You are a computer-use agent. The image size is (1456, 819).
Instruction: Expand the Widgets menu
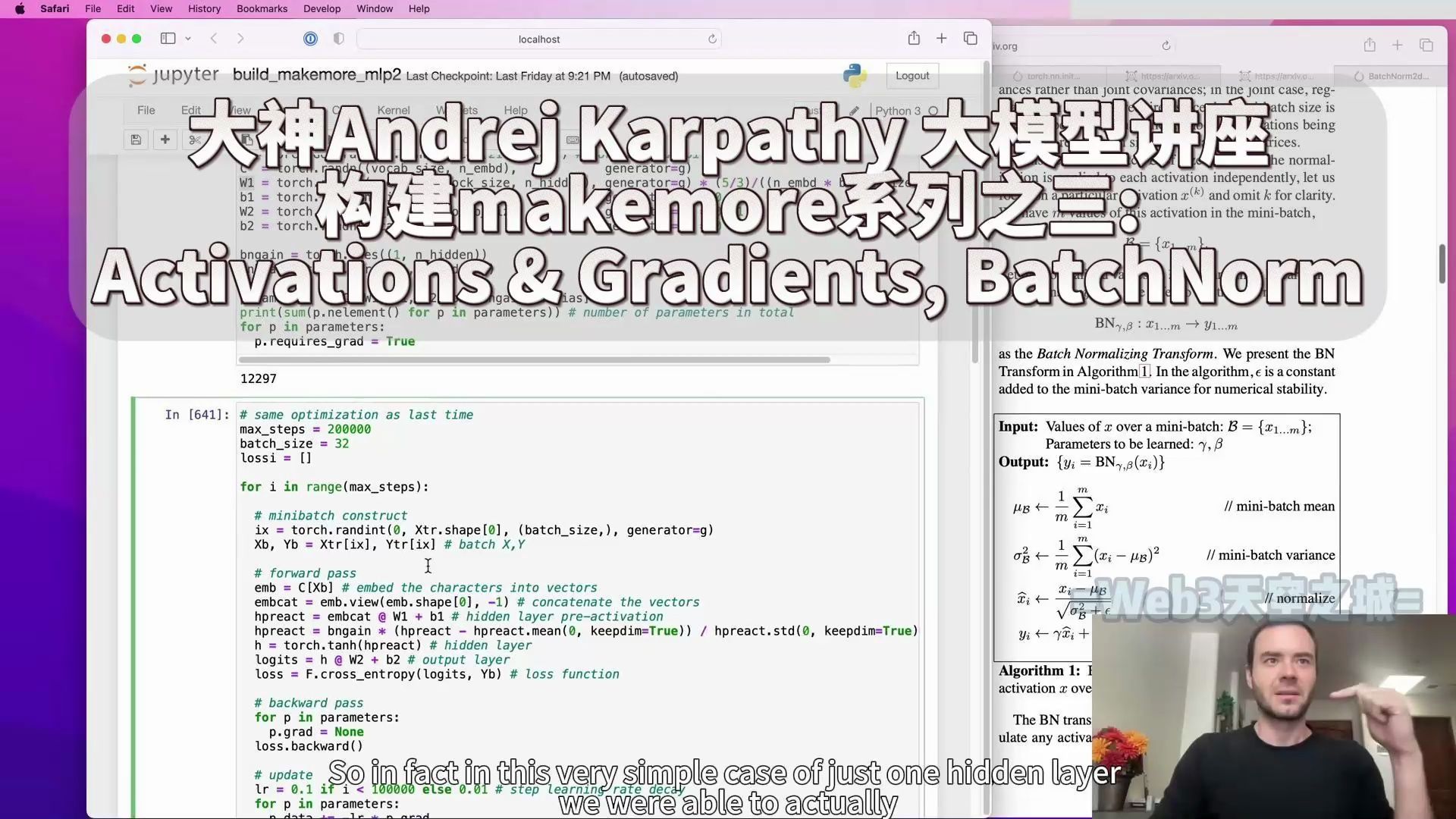pyautogui.click(x=457, y=110)
